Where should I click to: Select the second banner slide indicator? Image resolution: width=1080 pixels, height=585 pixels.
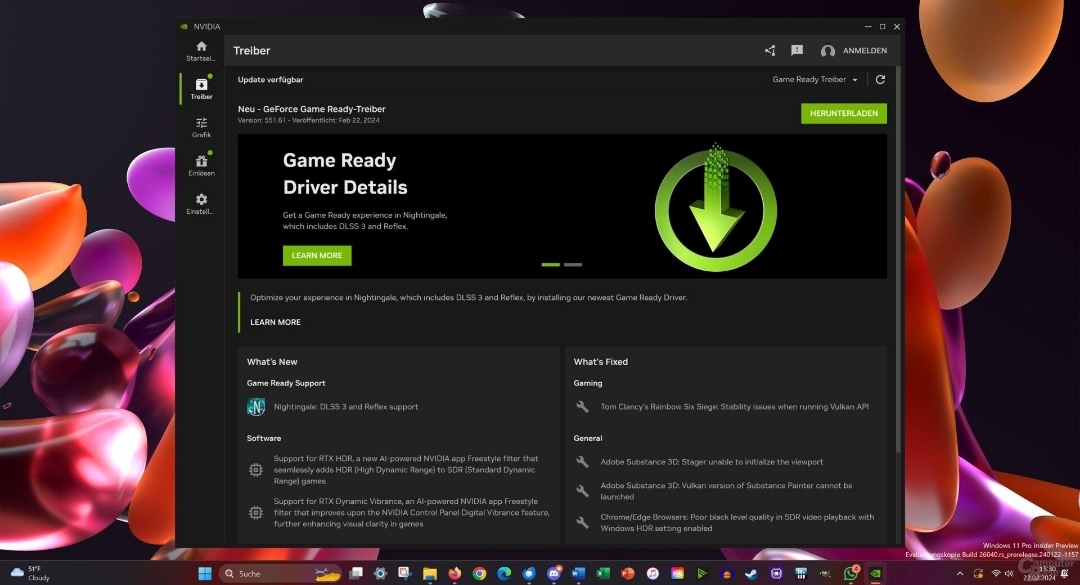[x=573, y=265]
